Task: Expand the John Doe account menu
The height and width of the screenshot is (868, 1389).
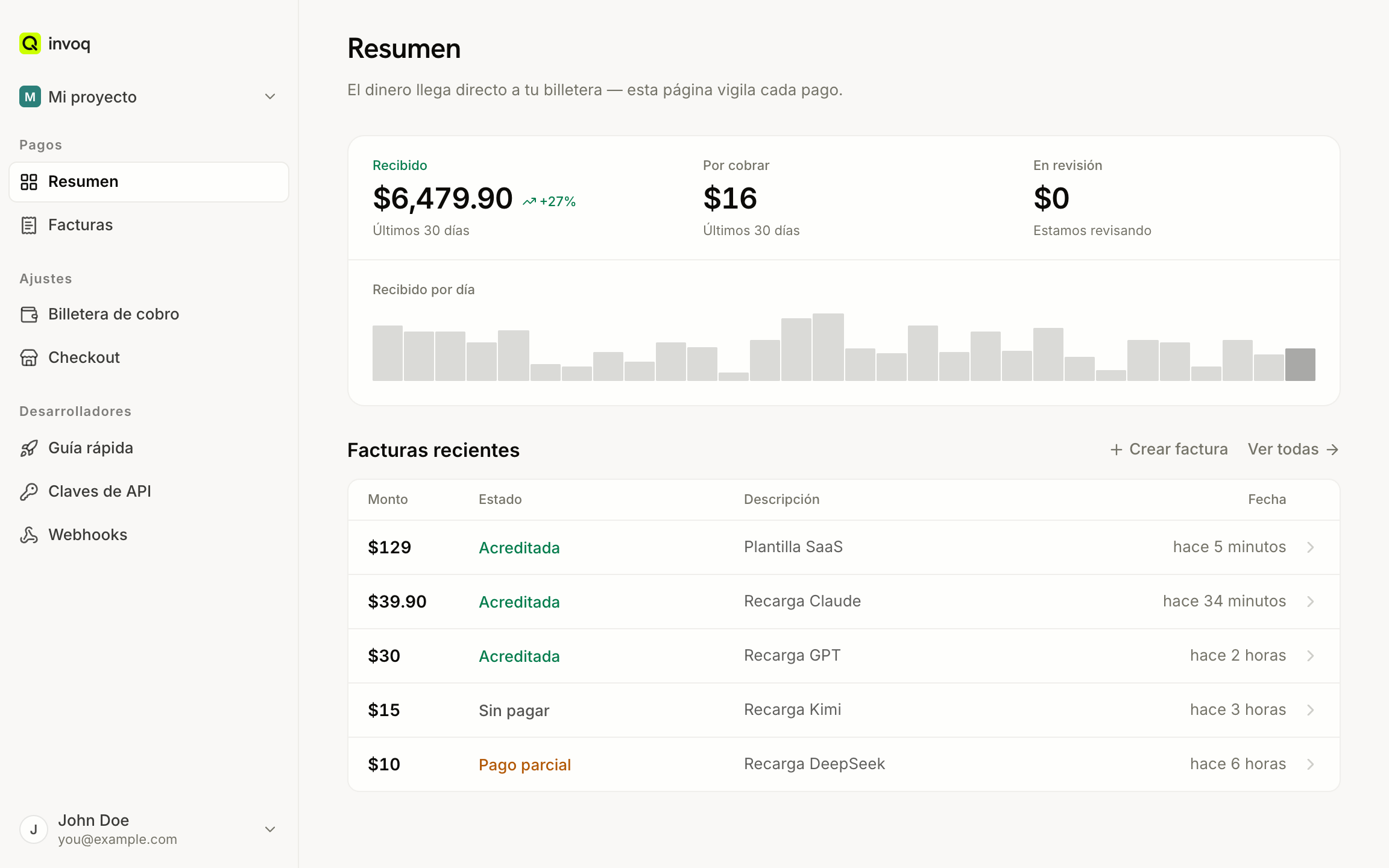Action: coord(270,829)
